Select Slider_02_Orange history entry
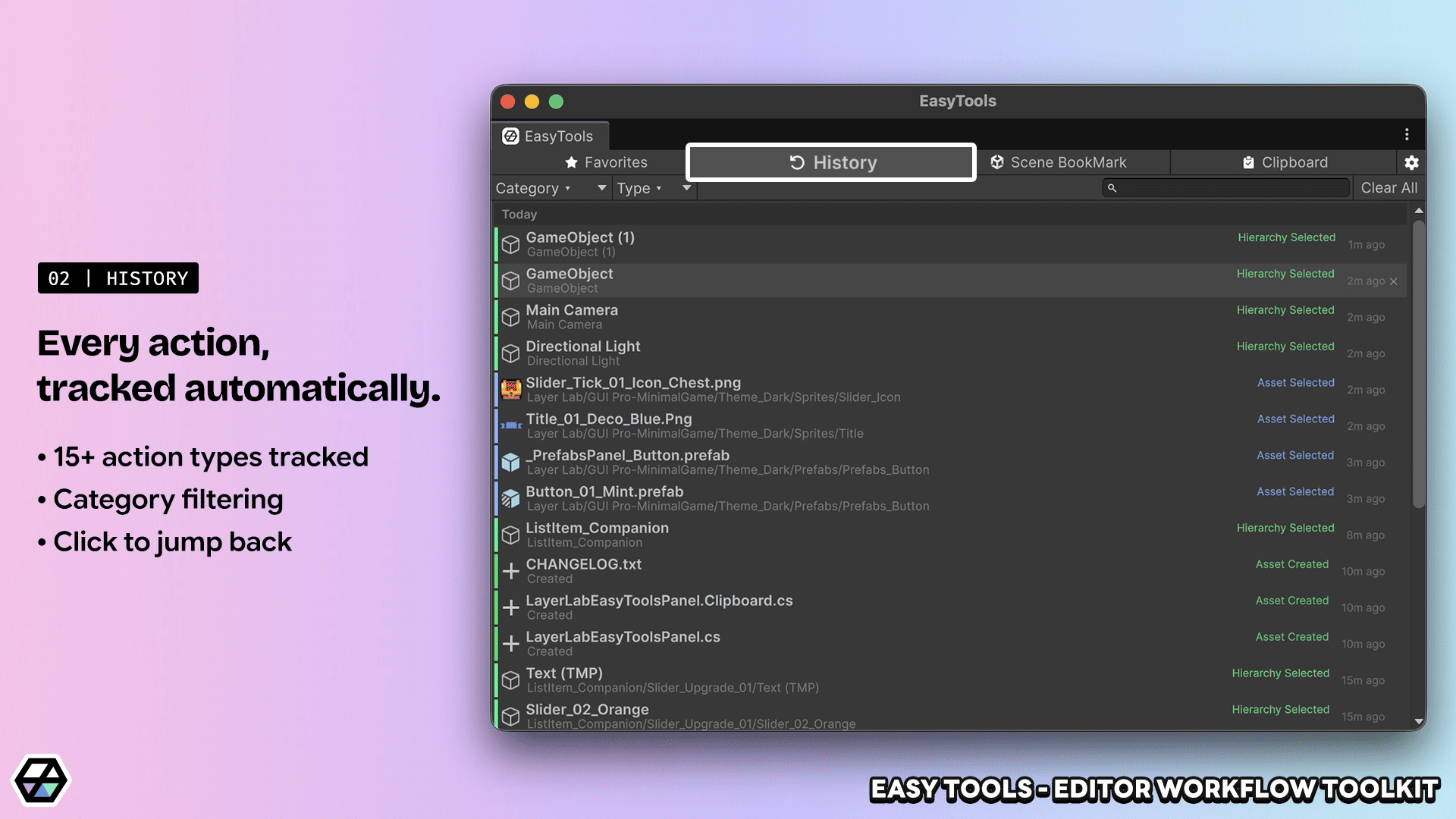The image size is (1456, 819). tap(952, 715)
